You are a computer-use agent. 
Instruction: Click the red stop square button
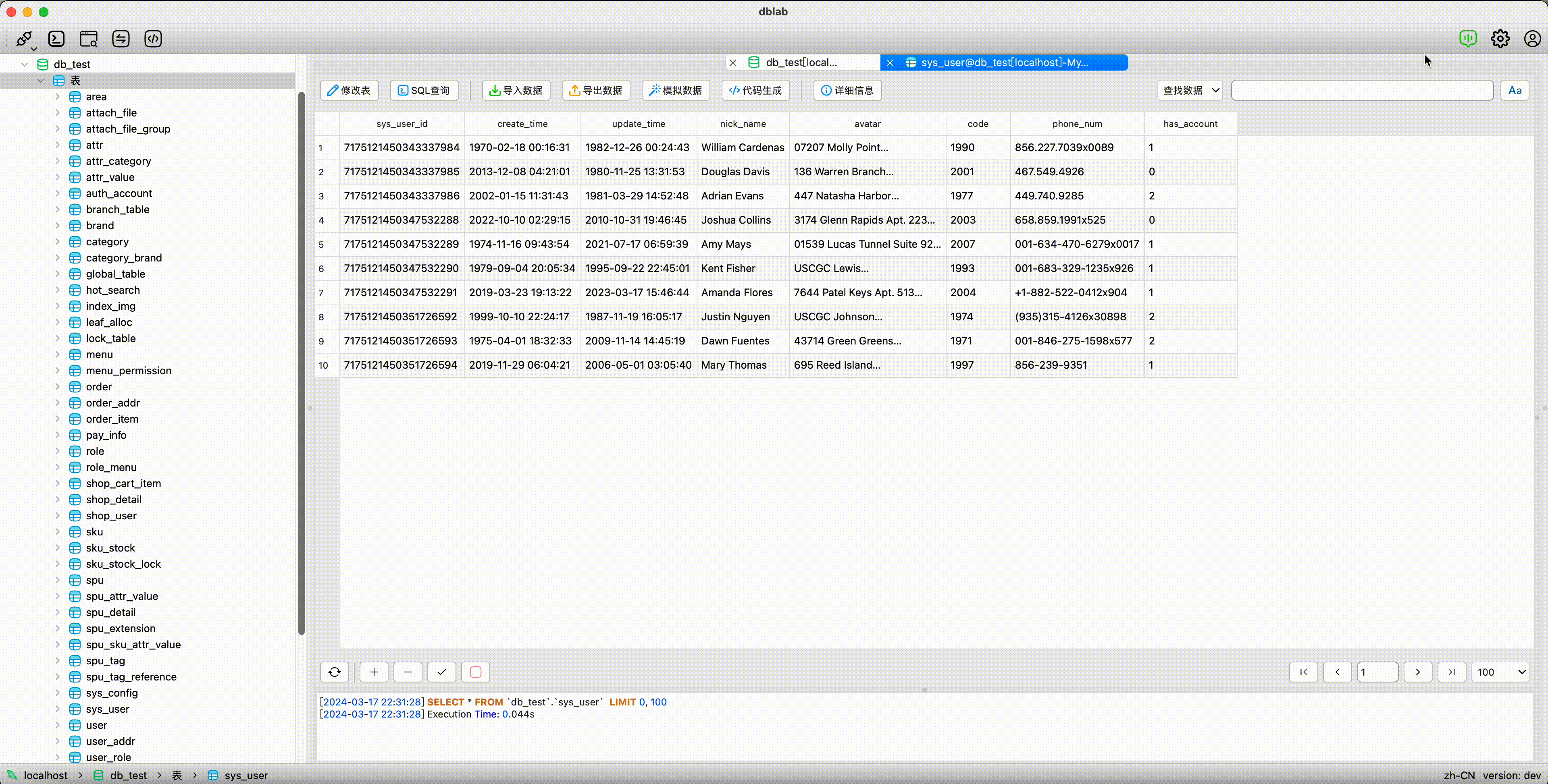475,672
